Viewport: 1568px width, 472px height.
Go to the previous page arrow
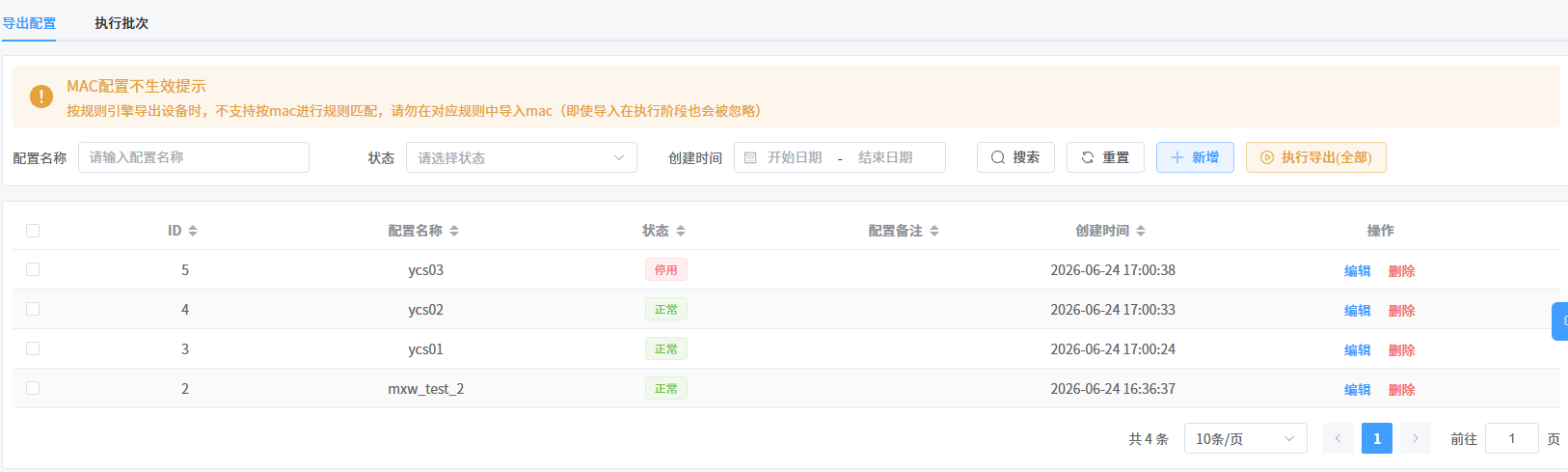pyautogui.click(x=1338, y=438)
